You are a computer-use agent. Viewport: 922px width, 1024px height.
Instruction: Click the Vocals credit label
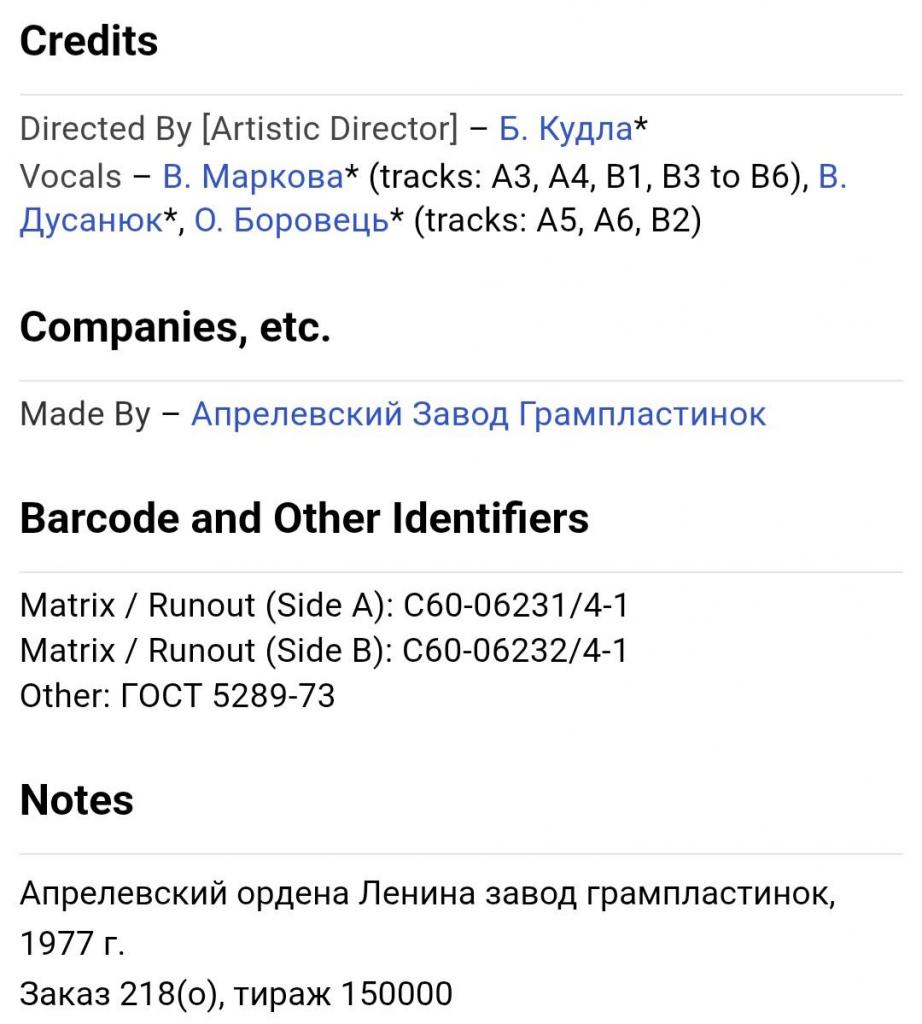pyautogui.click(x=70, y=177)
